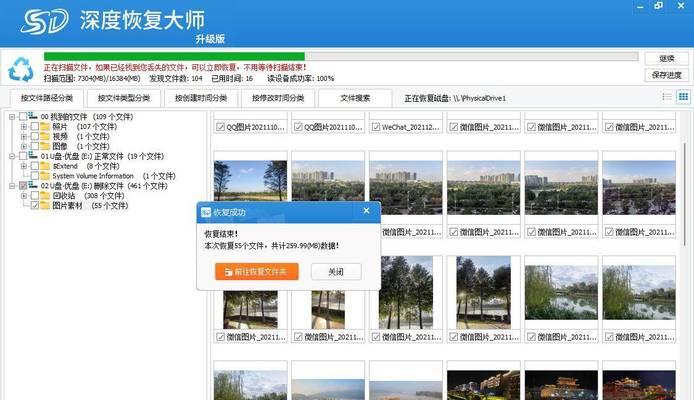Close the 恢复成功 dialog with X

(366, 211)
